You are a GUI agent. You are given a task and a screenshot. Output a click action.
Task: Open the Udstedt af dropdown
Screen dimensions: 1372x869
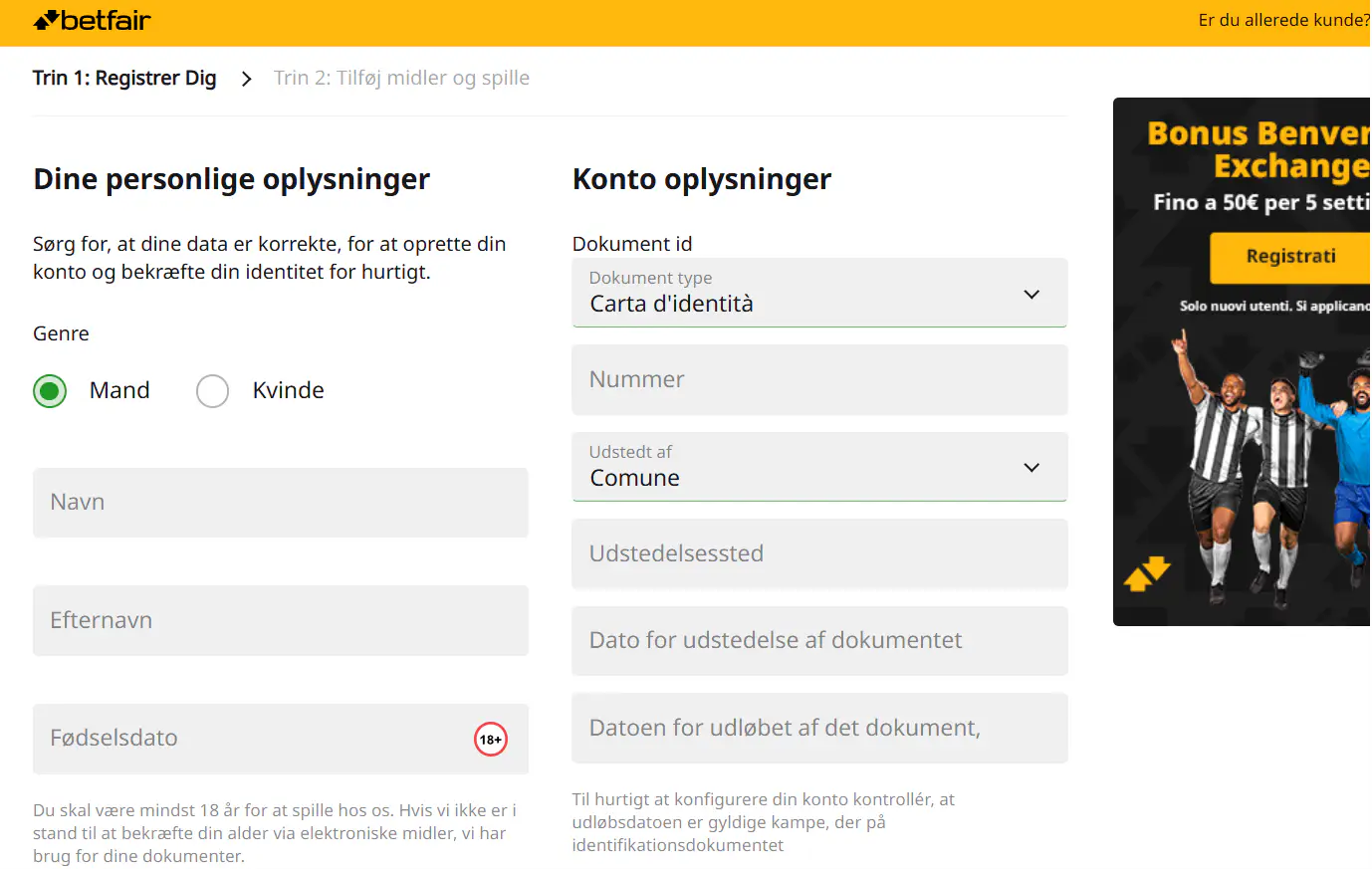point(819,467)
